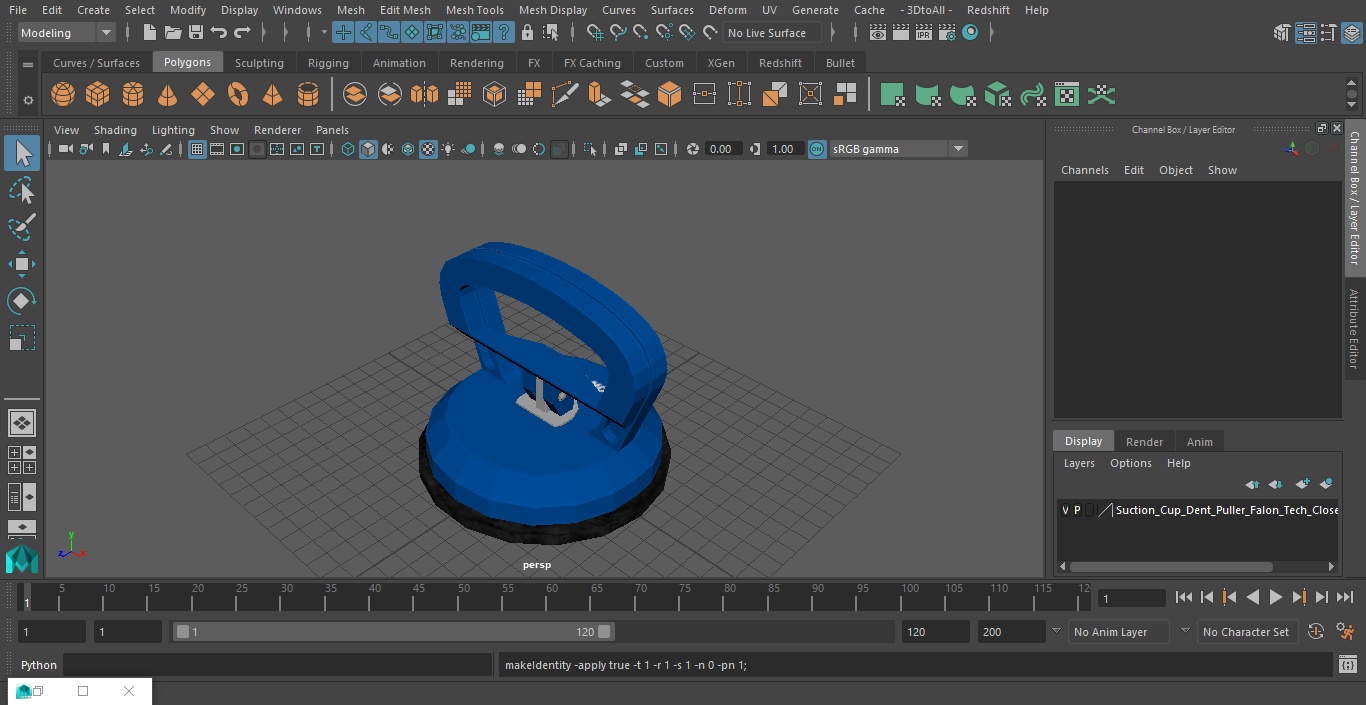The image size is (1366, 705).
Task: Open the sRGB gamma view transform dropdown
Action: (898, 149)
